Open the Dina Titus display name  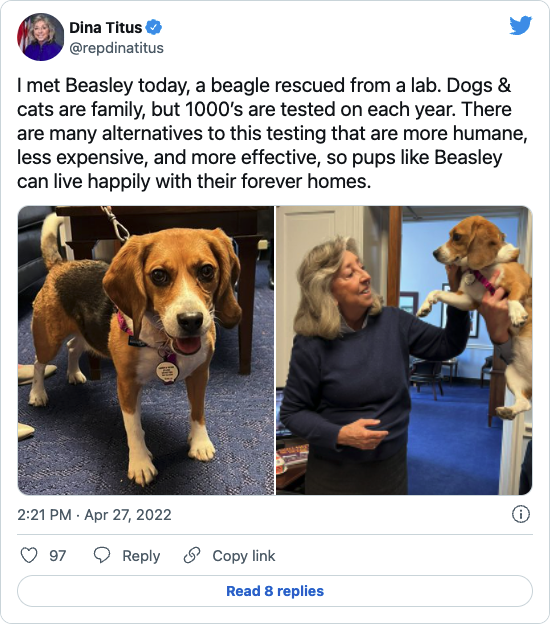click(105, 27)
